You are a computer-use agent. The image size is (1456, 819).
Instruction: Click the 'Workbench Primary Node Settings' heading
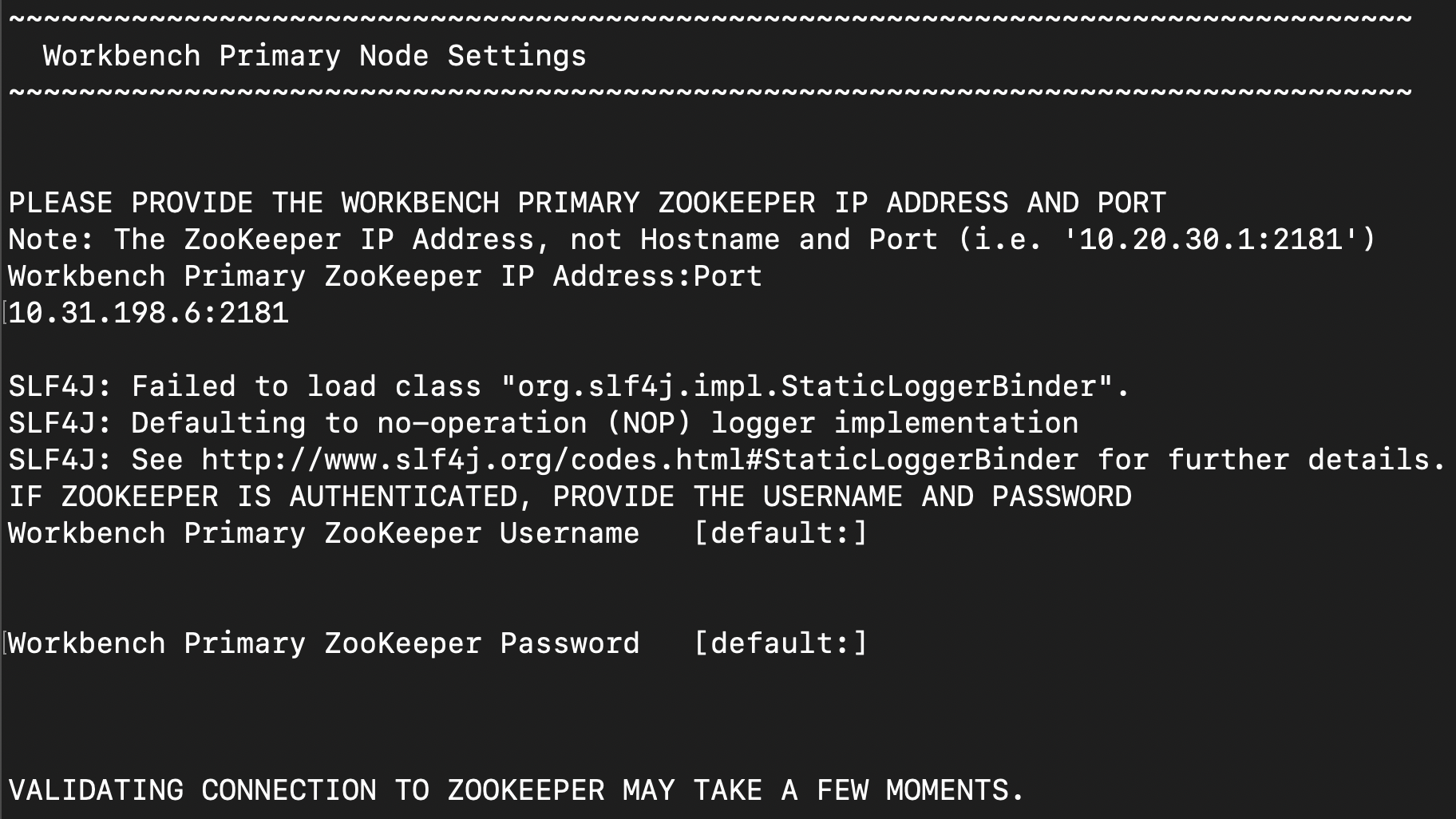point(315,56)
